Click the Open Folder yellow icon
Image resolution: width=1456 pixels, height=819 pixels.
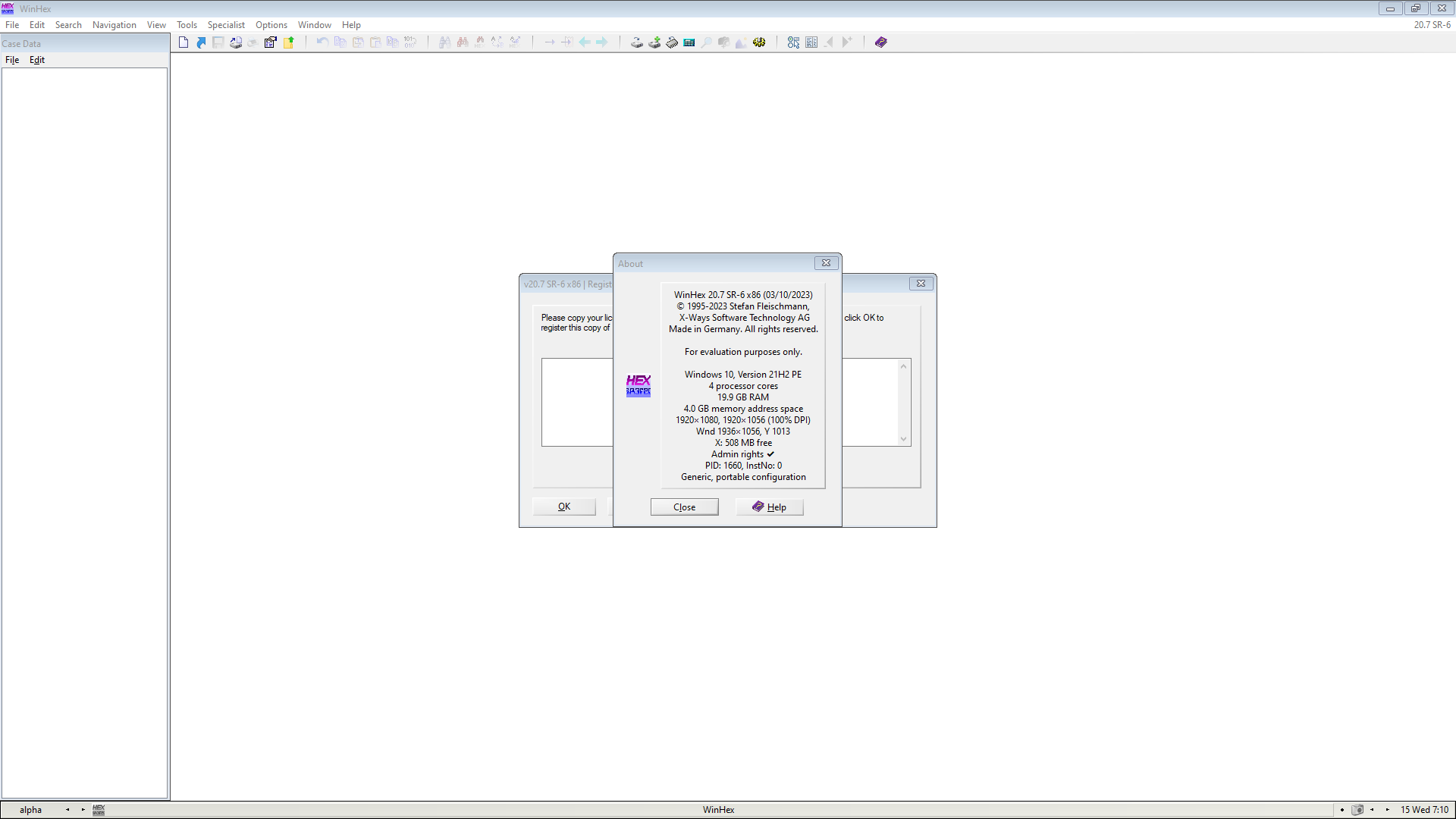288,42
